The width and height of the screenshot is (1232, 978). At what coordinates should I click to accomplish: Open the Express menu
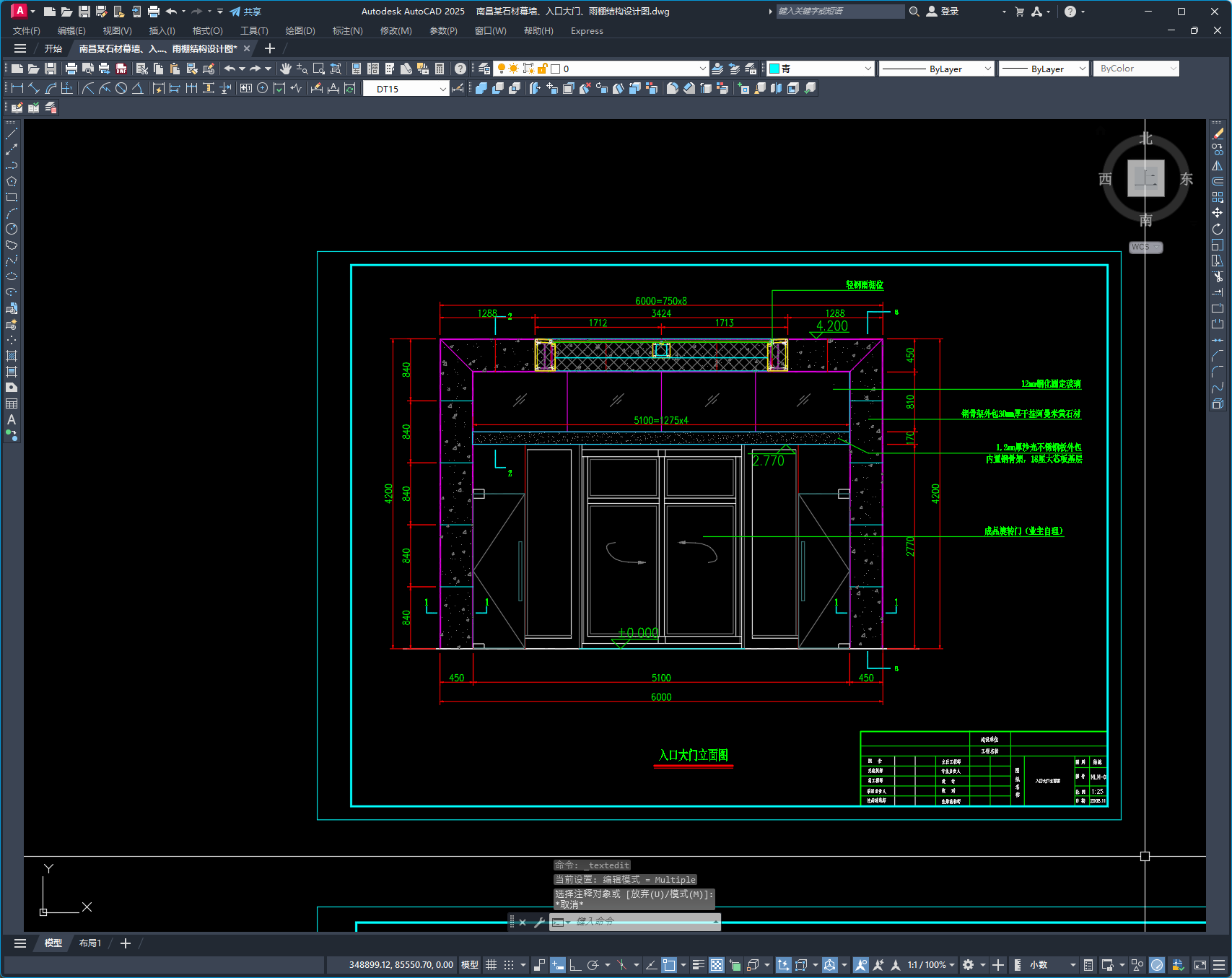coord(587,31)
